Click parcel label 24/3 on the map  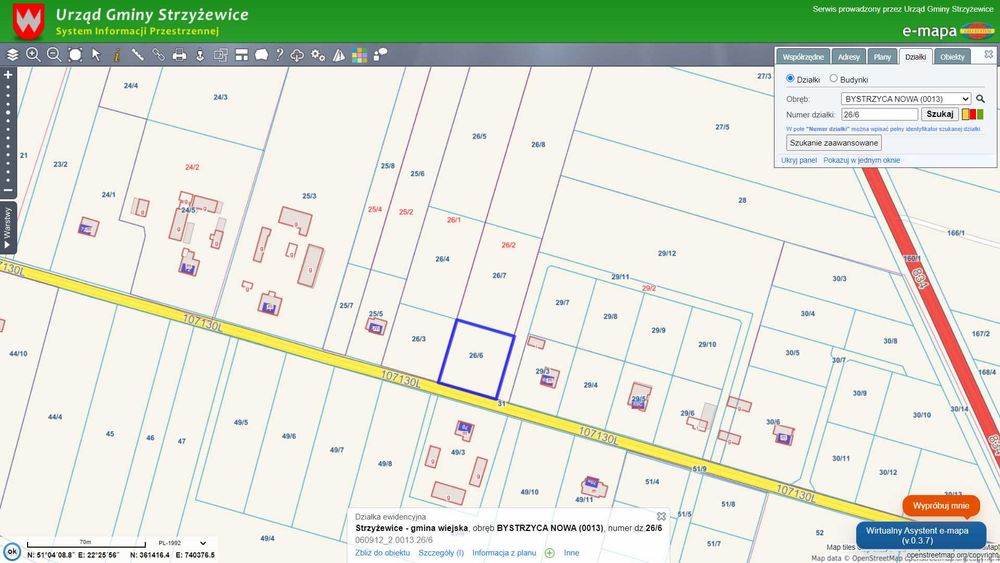[220, 97]
